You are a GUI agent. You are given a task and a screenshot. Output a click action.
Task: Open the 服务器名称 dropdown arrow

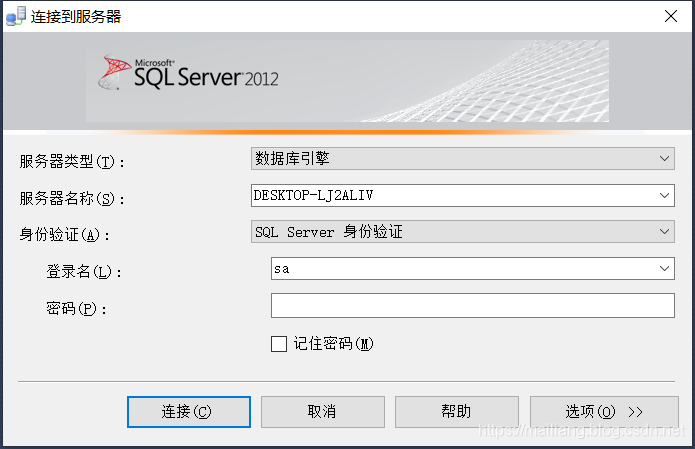(664, 195)
